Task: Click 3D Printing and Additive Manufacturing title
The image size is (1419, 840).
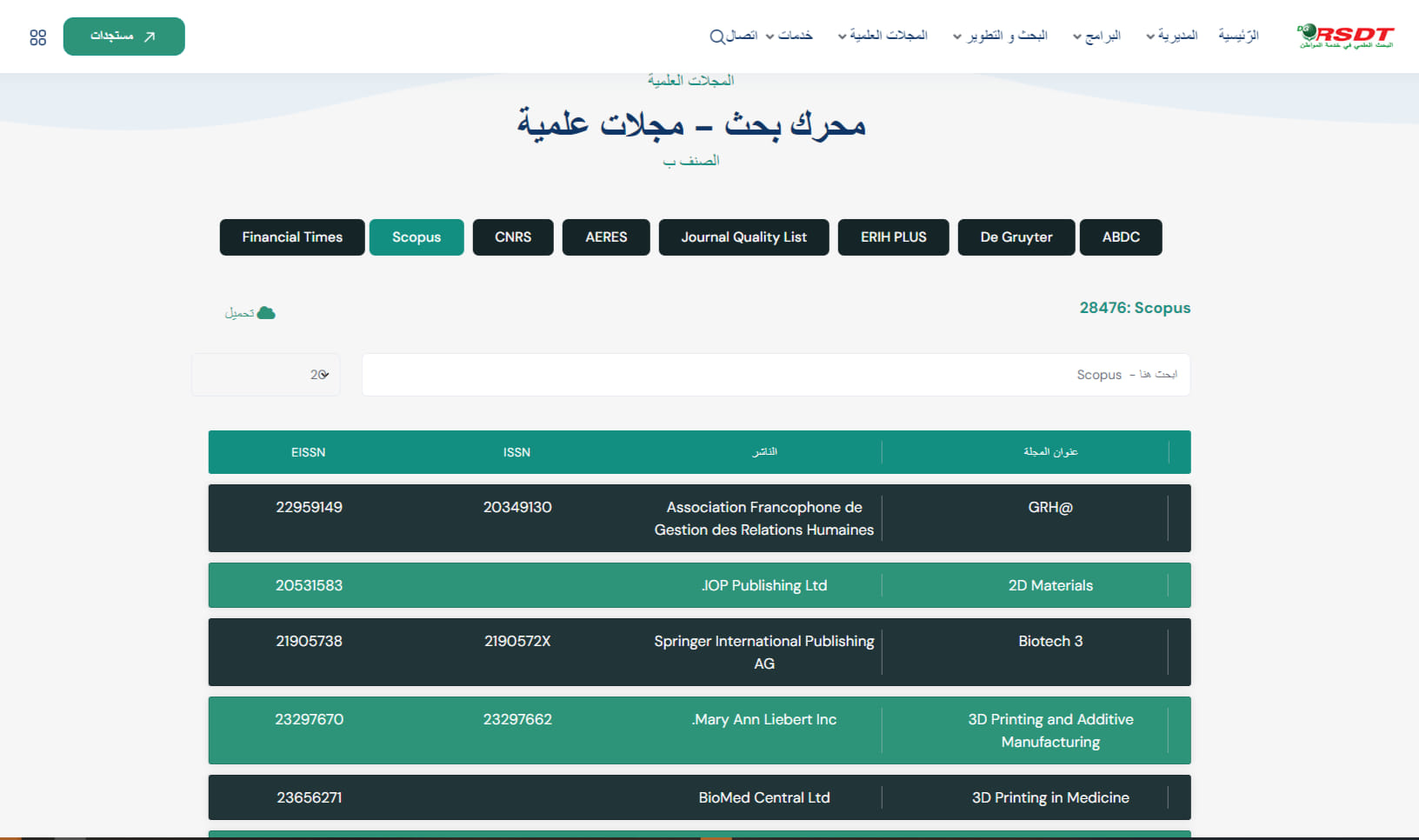Action: pyautogui.click(x=1050, y=730)
